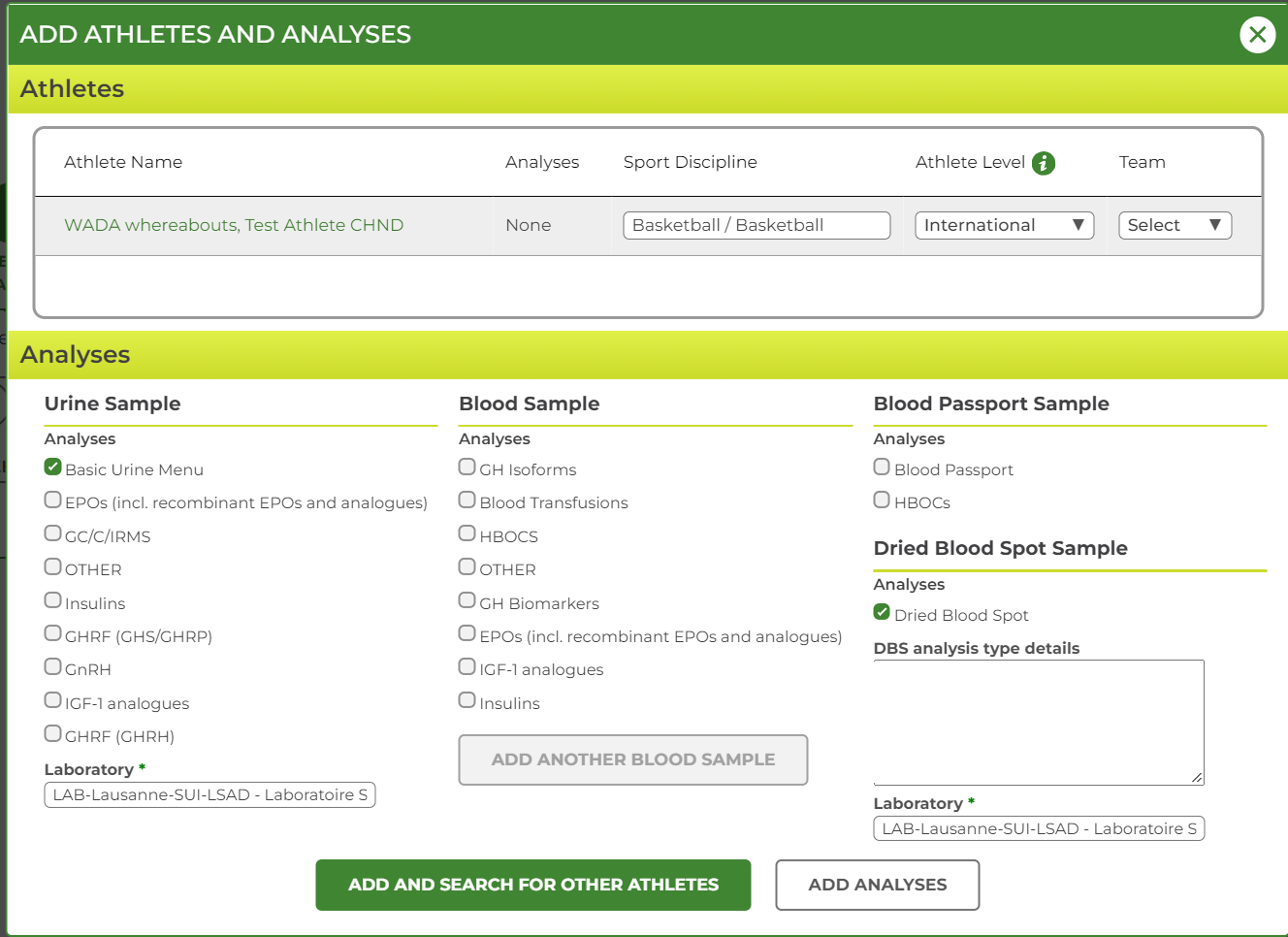The image size is (1288, 937).
Task: Click the Add Analyses button
Action: pyautogui.click(x=878, y=885)
